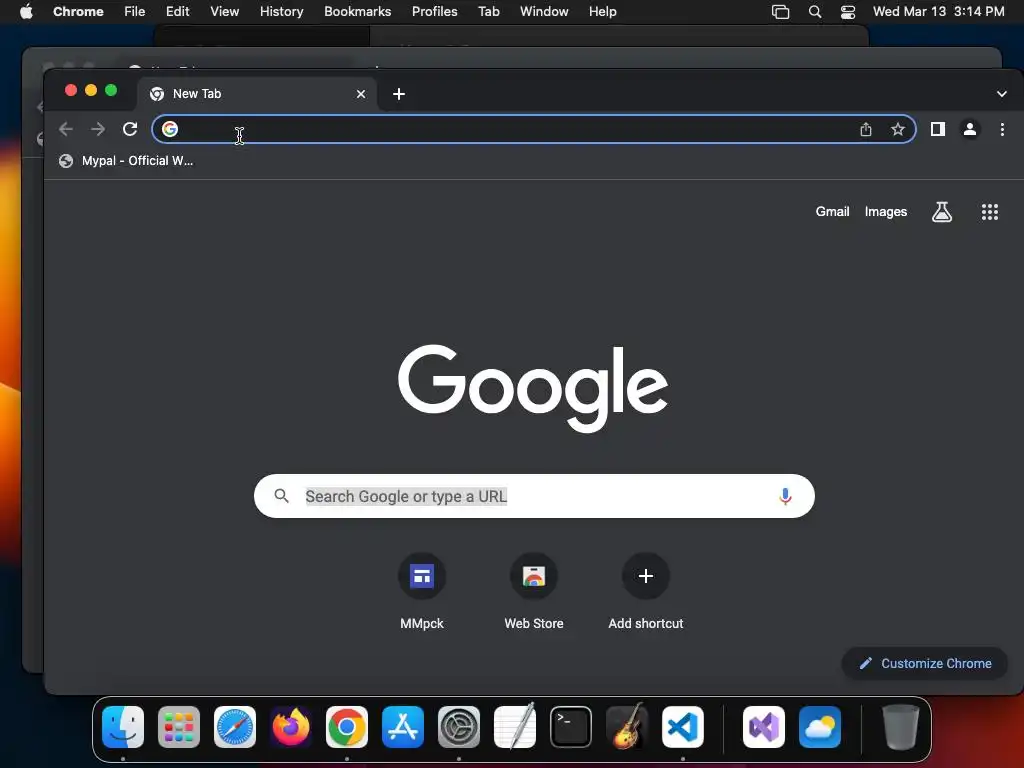Viewport: 1024px width, 768px height.
Task: Open the Apple menu
Action: click(x=26, y=11)
